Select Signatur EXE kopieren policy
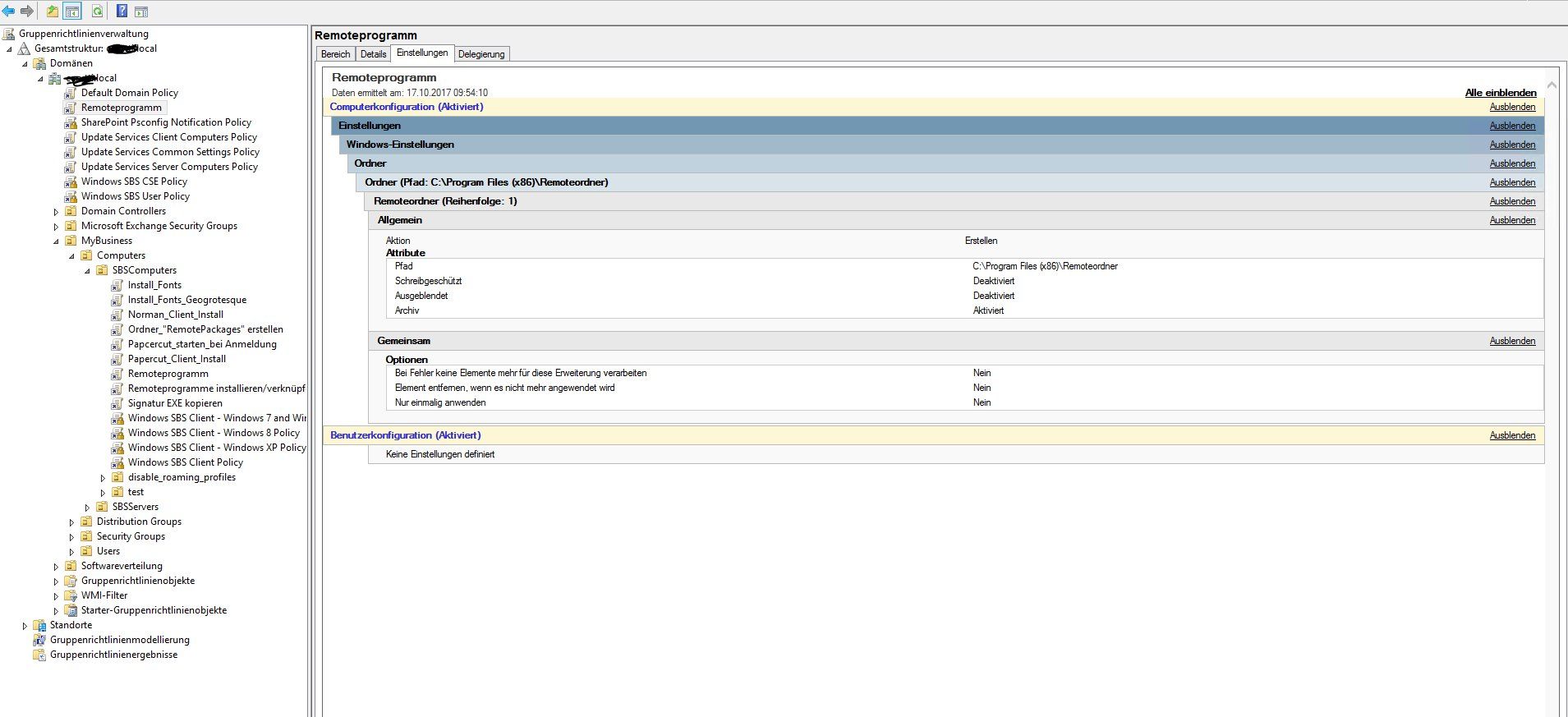 [x=175, y=403]
